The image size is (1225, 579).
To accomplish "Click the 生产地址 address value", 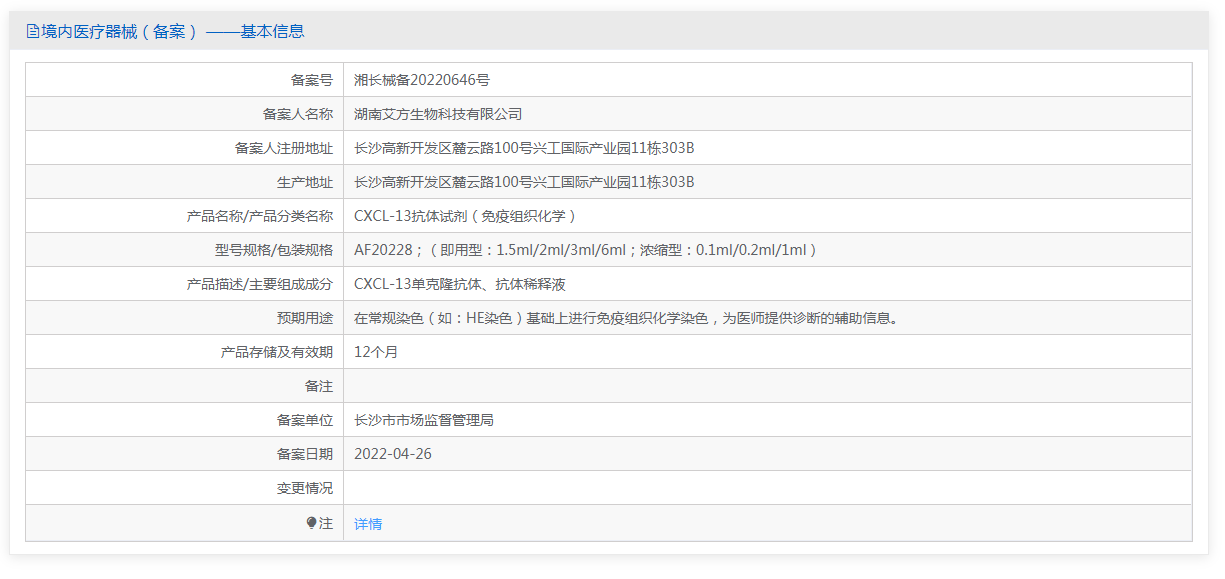I will [x=524, y=182].
